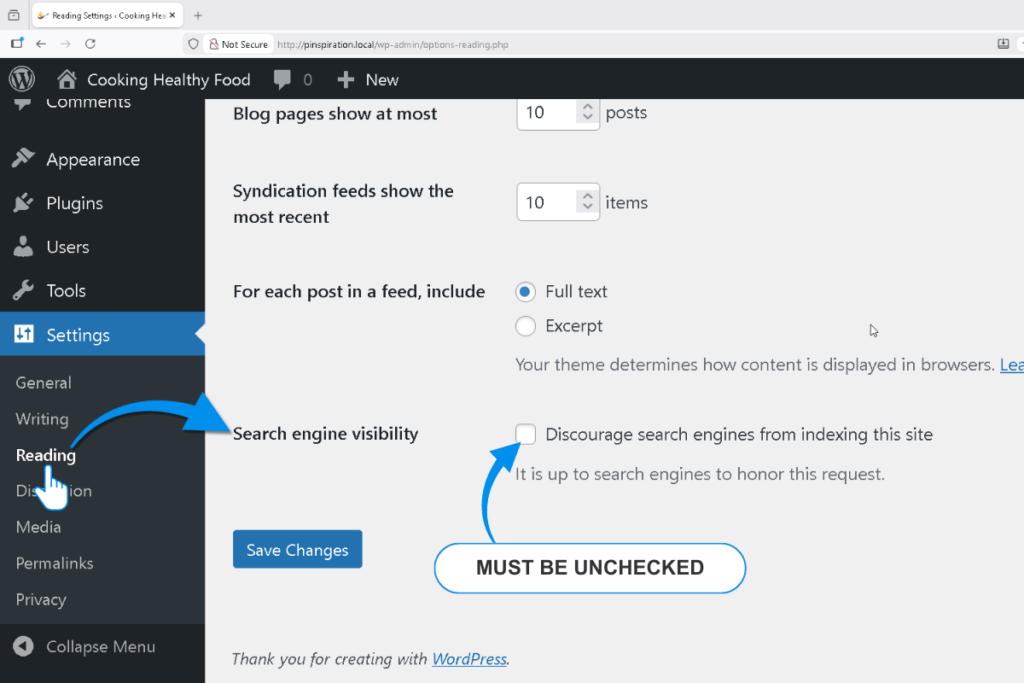Viewport: 1024px width, 683px height.
Task: Open the WordPress logo menu
Action: tap(21, 79)
